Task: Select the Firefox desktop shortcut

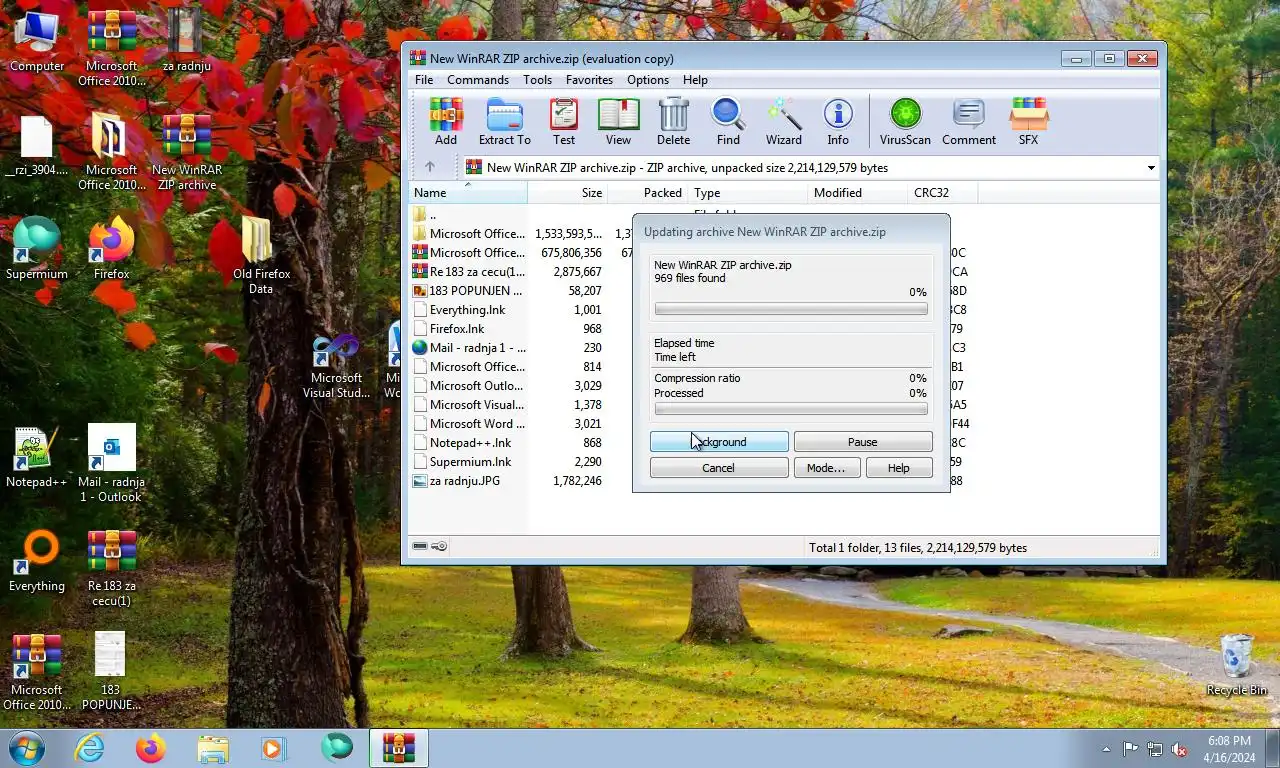Action: click(x=111, y=248)
